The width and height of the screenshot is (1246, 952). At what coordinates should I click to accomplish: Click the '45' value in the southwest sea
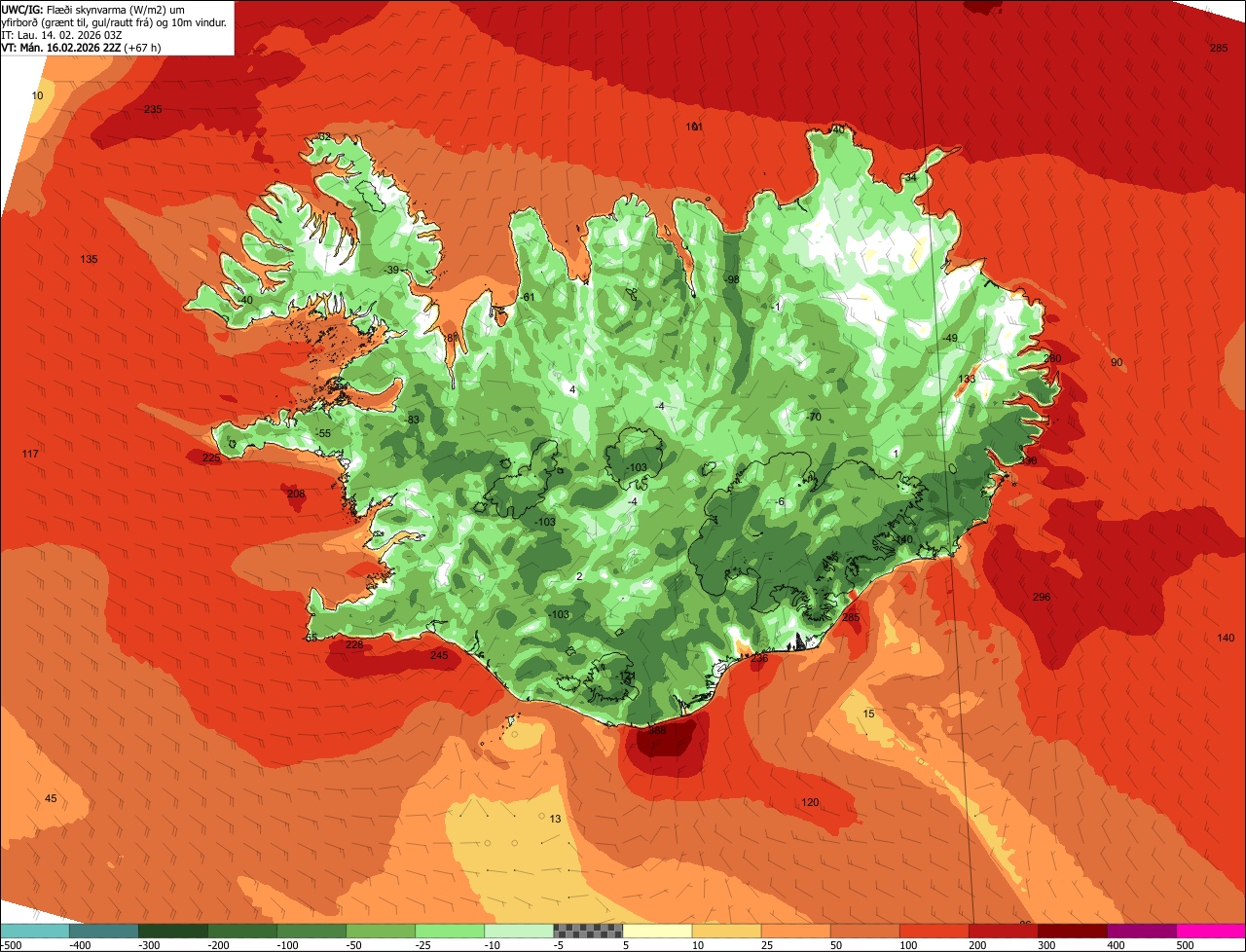52,798
